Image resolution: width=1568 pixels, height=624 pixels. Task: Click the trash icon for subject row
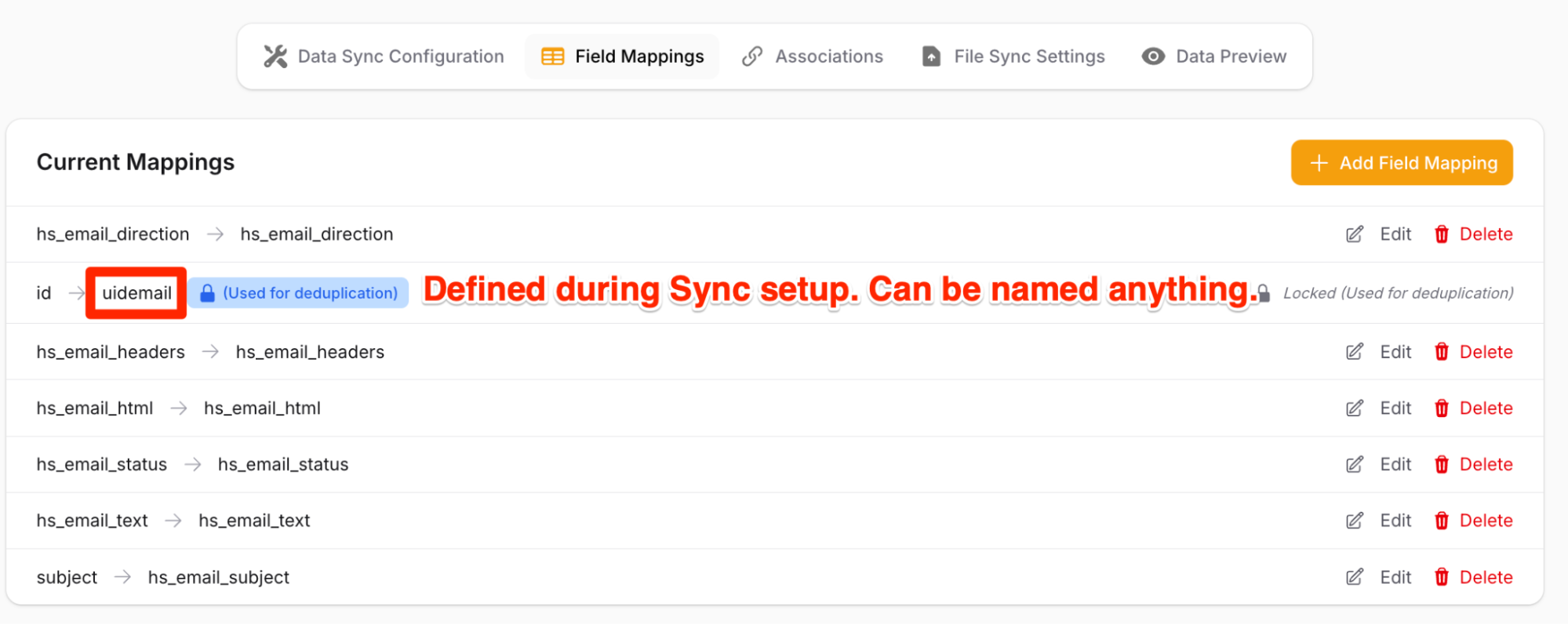[1442, 578]
